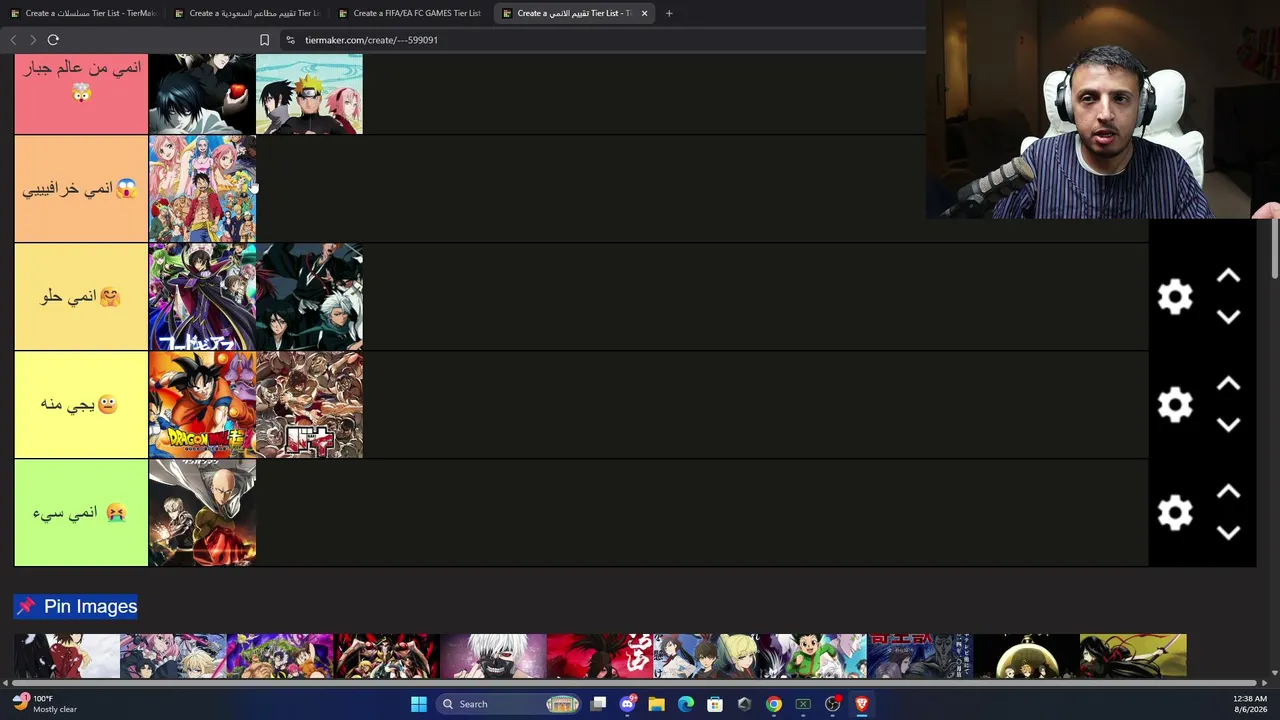Open settings gear for the انمي سيء tier
The width and height of the screenshot is (1280, 720).
click(1175, 513)
